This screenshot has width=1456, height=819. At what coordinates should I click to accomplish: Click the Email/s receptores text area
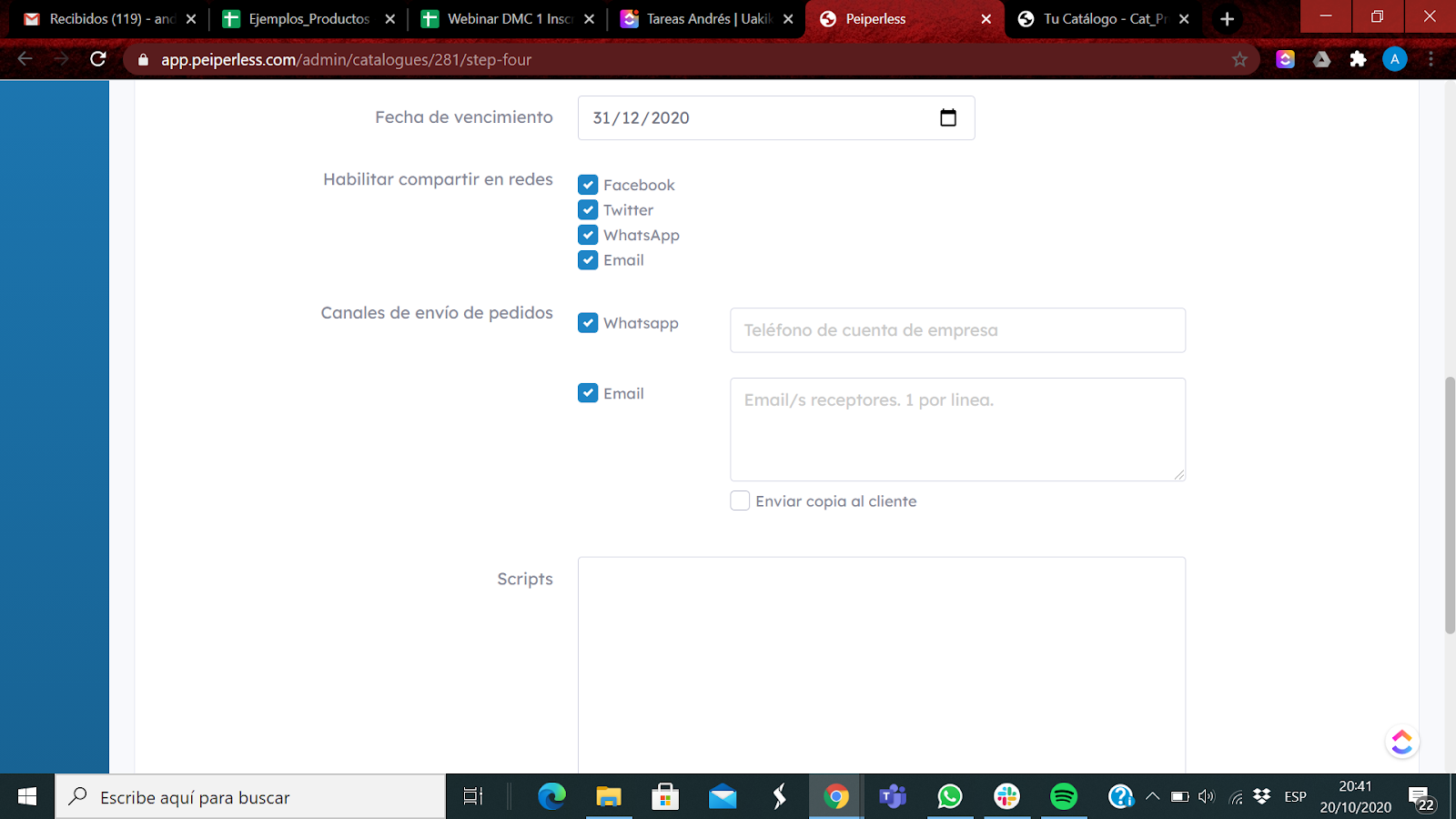click(x=957, y=430)
